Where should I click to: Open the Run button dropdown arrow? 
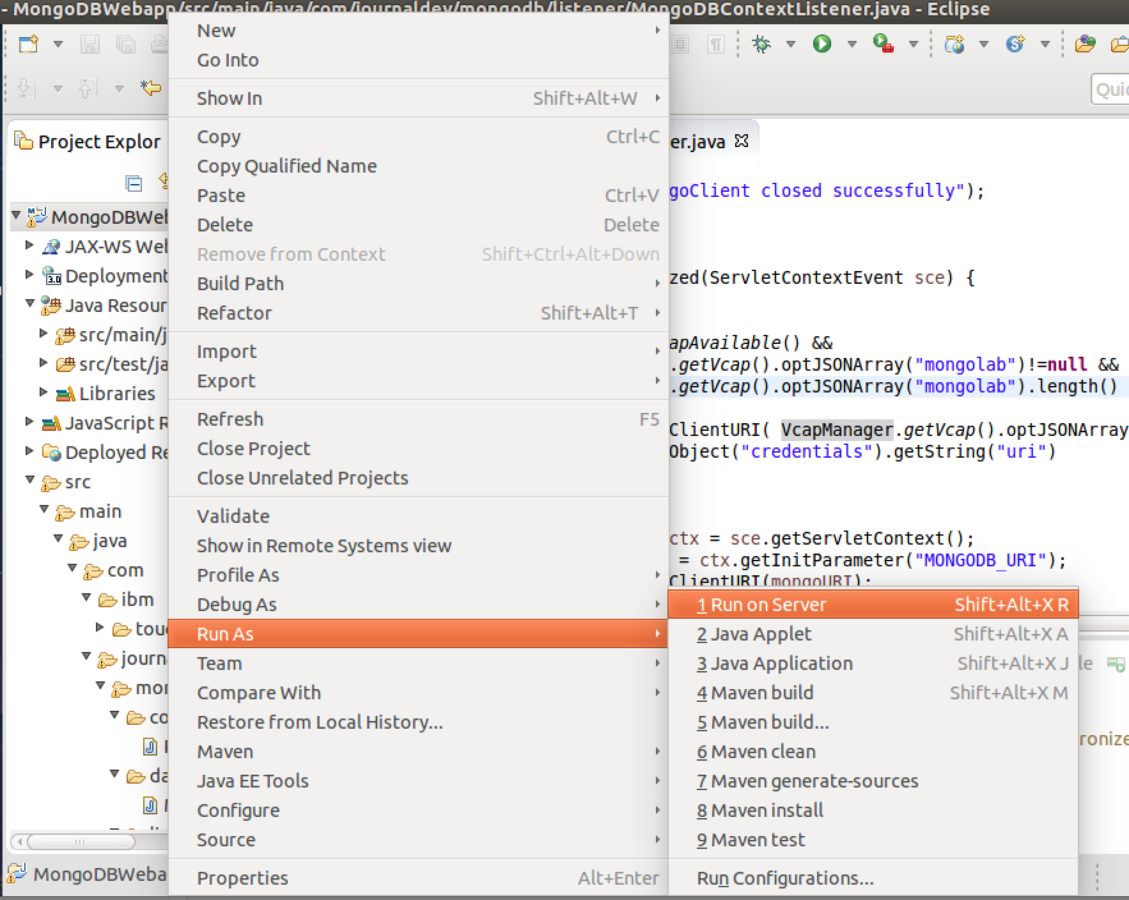coord(852,44)
